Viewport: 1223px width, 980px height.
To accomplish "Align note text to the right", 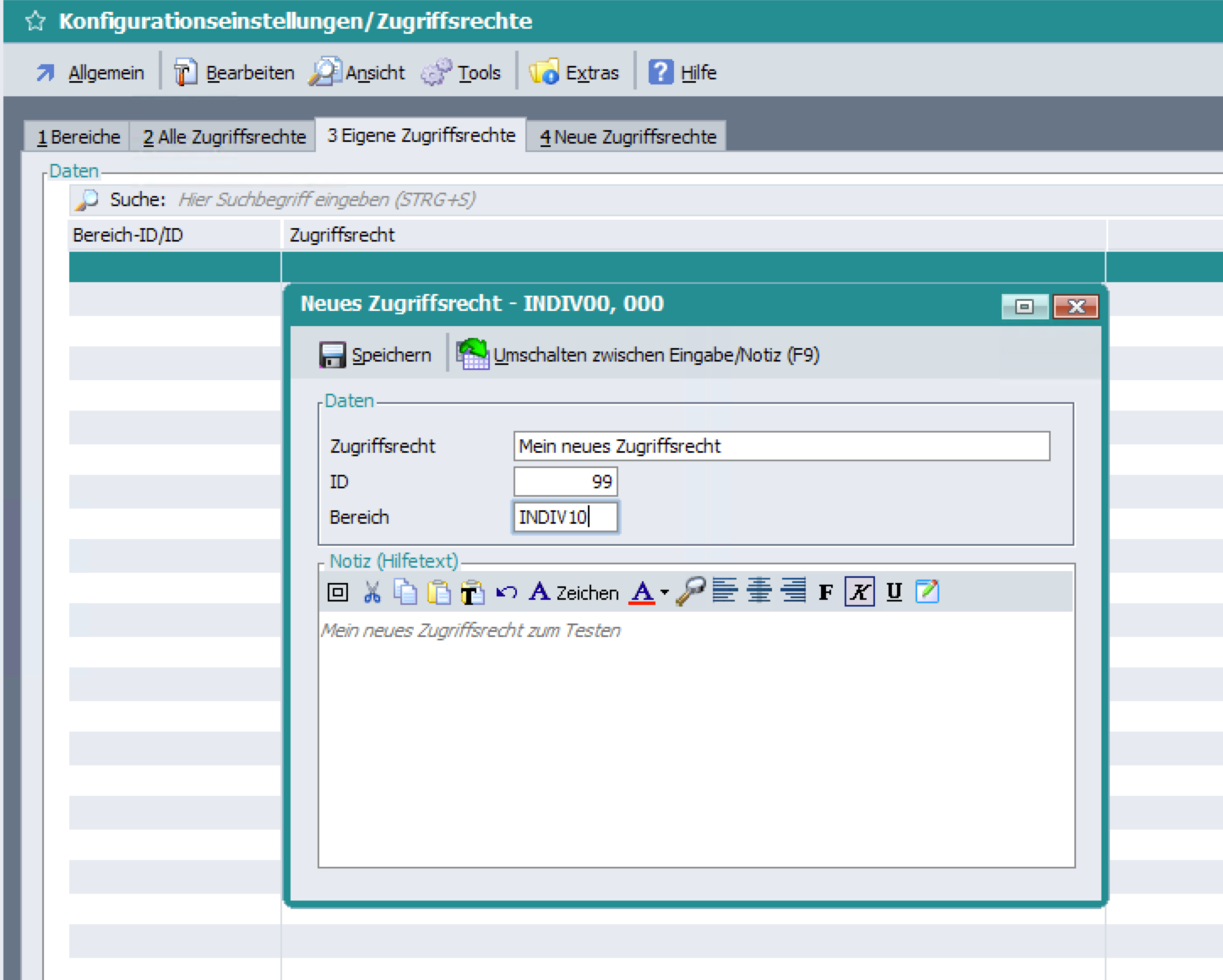I will (x=793, y=591).
